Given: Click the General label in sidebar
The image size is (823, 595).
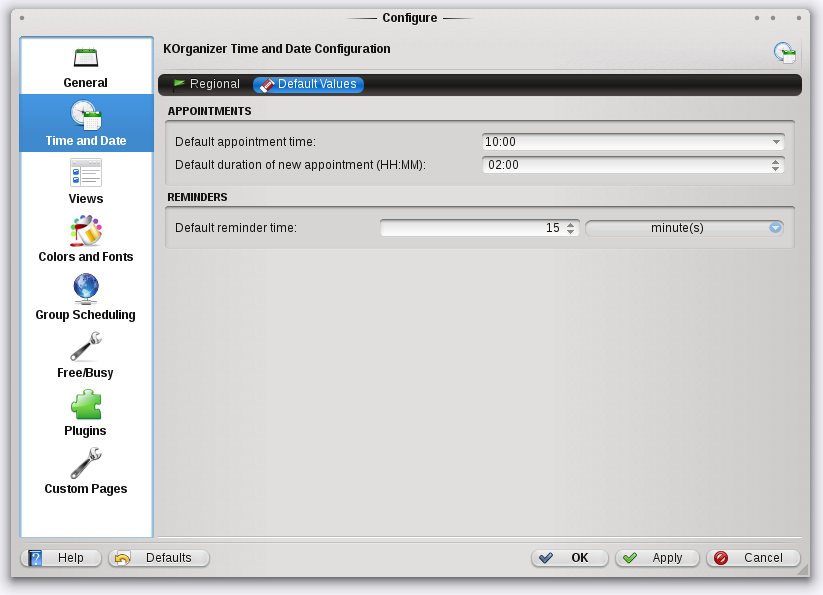Looking at the screenshot, I should click(86, 83).
